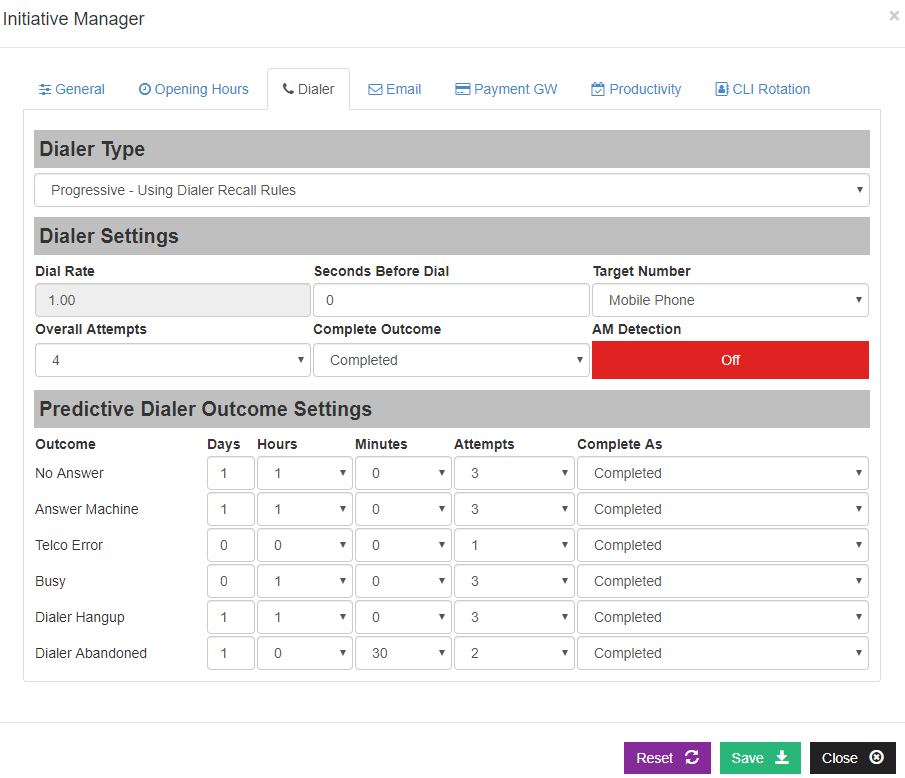Switch to CLI Rotation tab
905x778 pixels.
(x=762, y=89)
